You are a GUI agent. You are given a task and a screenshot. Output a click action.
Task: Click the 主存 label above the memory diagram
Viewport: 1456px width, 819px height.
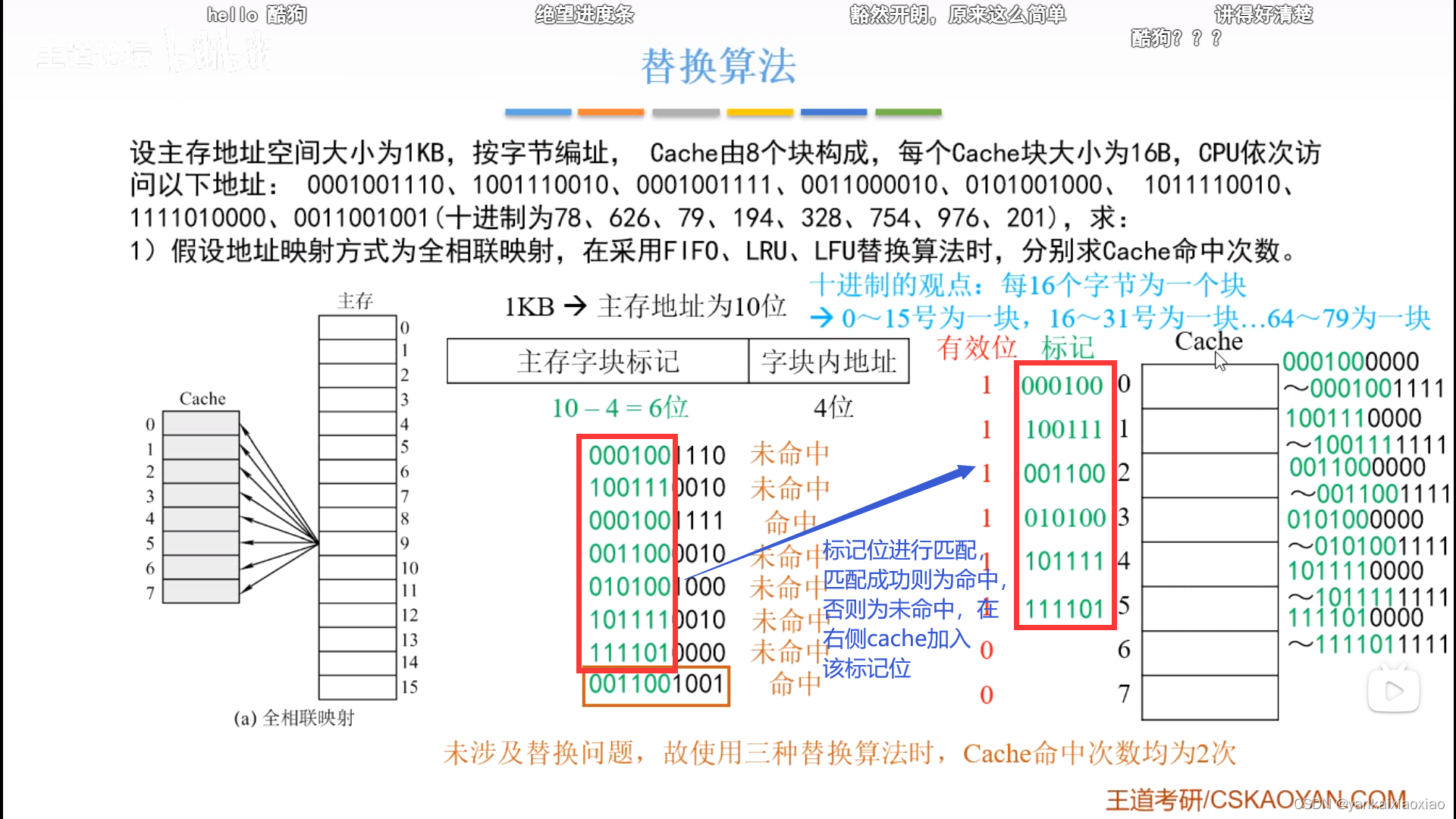(x=356, y=301)
